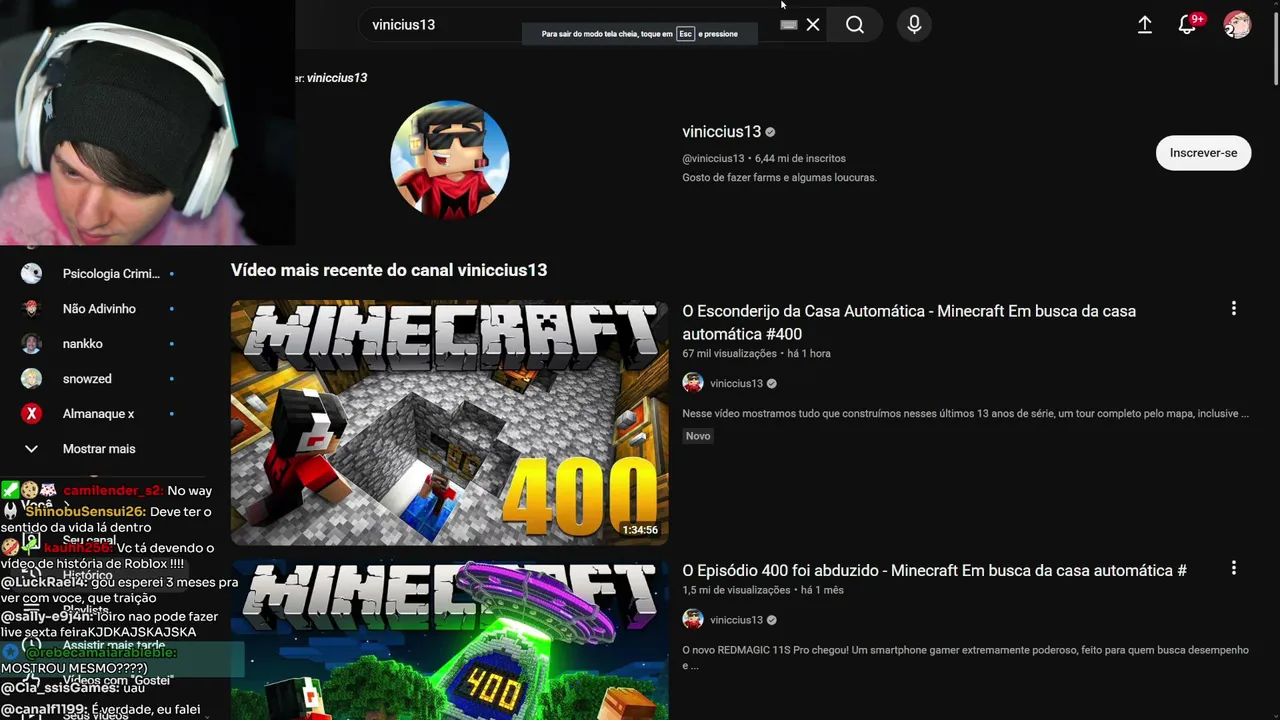Open options menu for 'Episódio 400 foi abduzido' video
Image resolution: width=1280 pixels, height=720 pixels.
click(1234, 567)
